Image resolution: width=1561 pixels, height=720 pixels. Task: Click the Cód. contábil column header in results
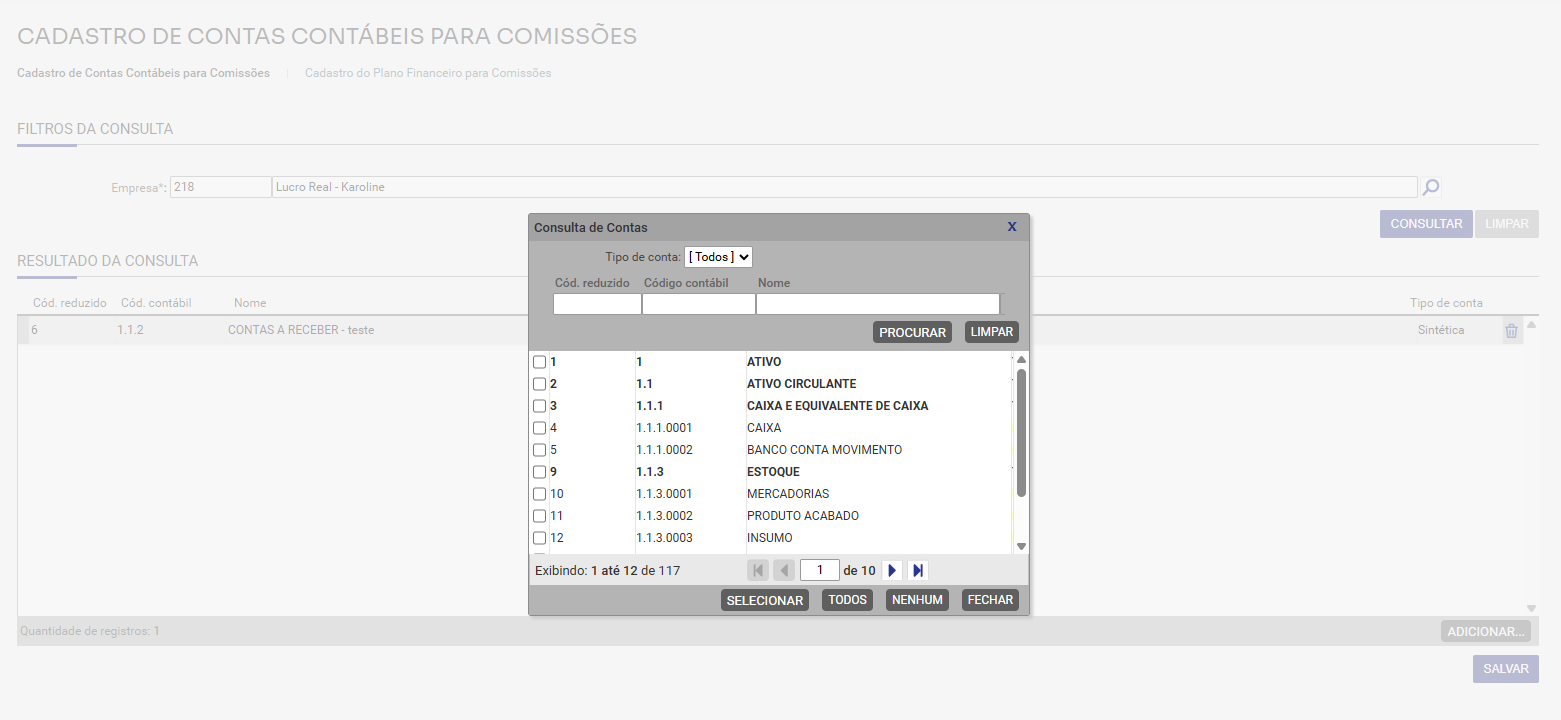(156, 303)
